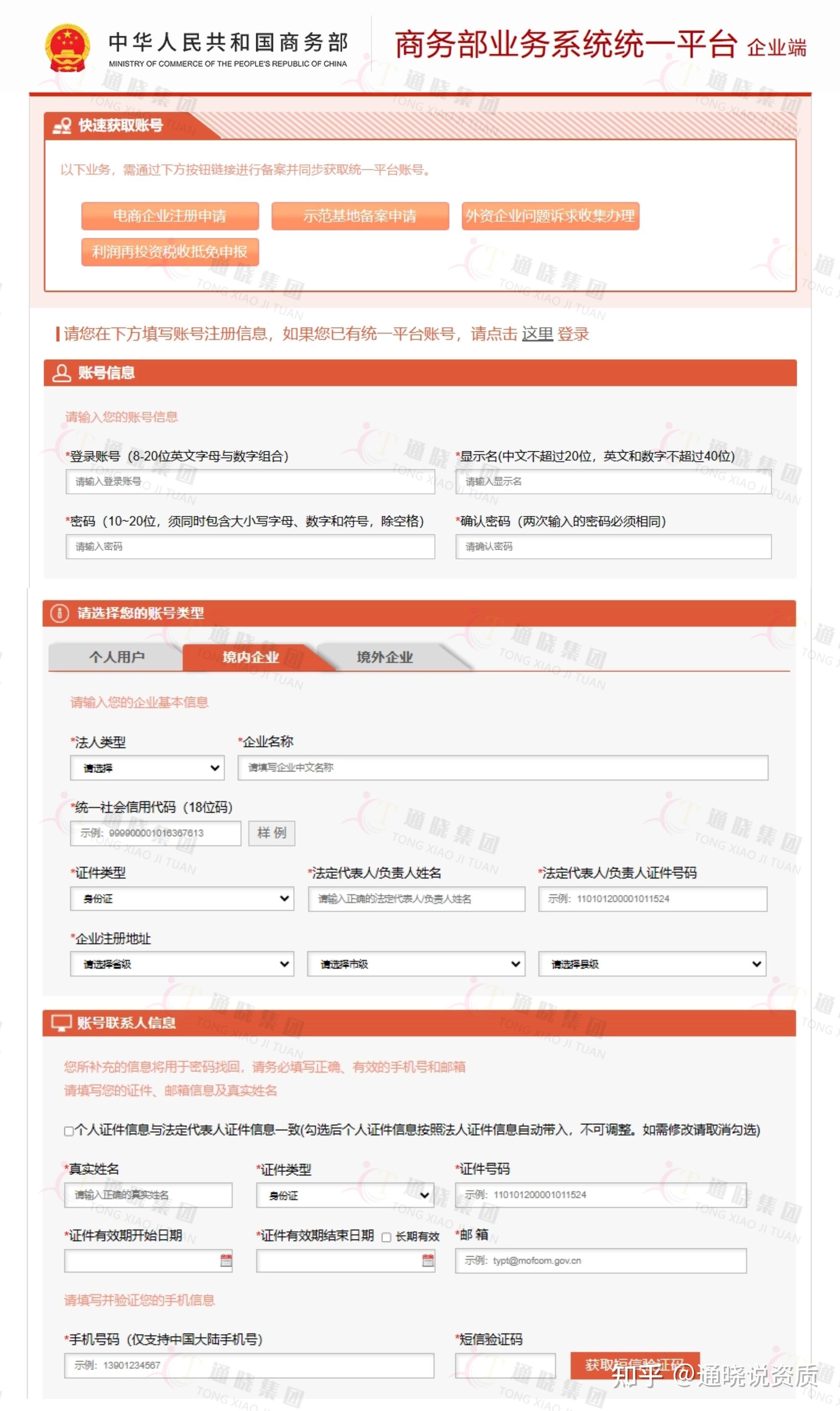
Task: Open the contact person 证件类型 dropdown
Action: click(x=345, y=1195)
